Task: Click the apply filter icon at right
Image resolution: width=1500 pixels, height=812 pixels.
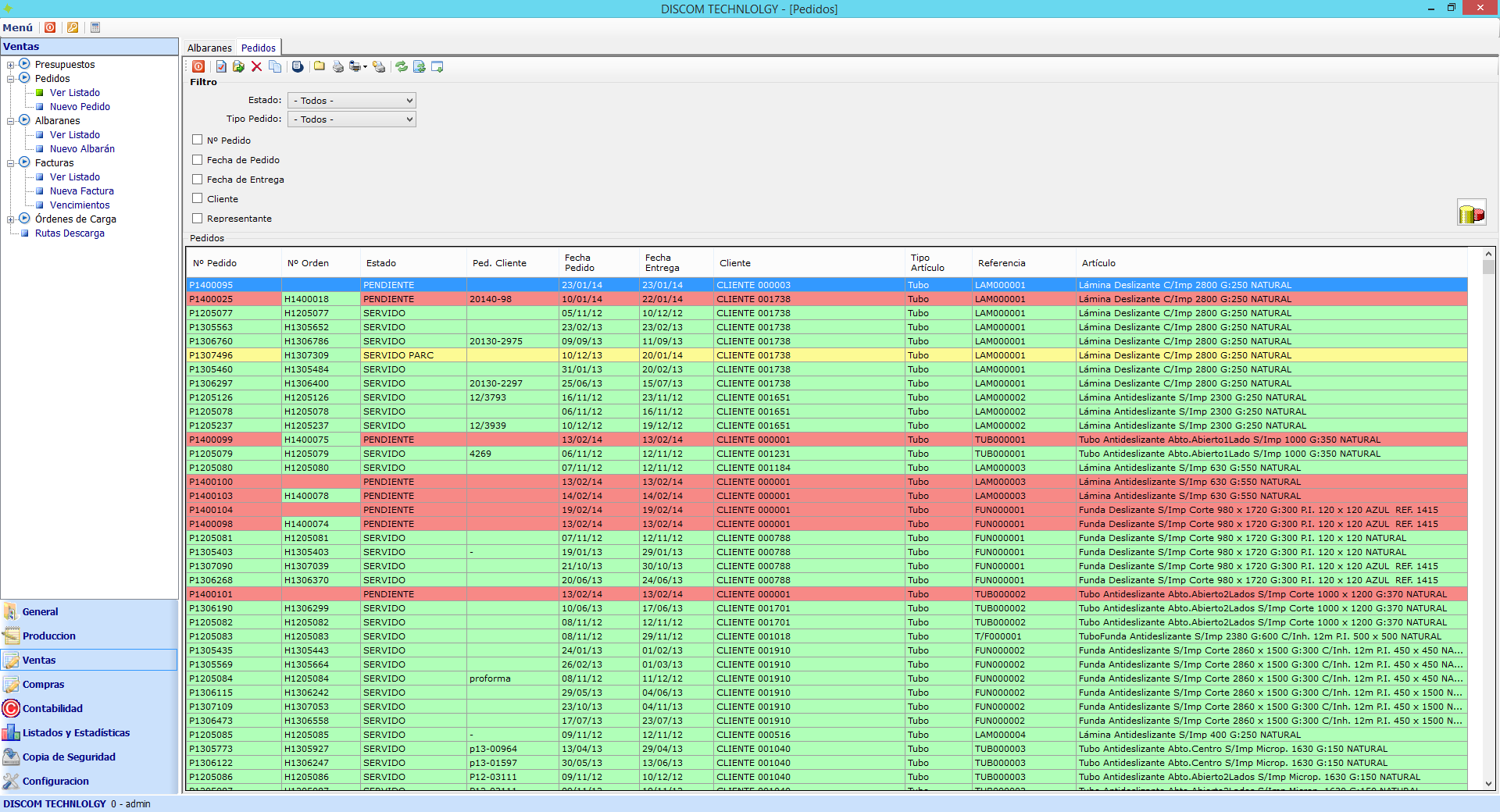Action: (1471, 212)
